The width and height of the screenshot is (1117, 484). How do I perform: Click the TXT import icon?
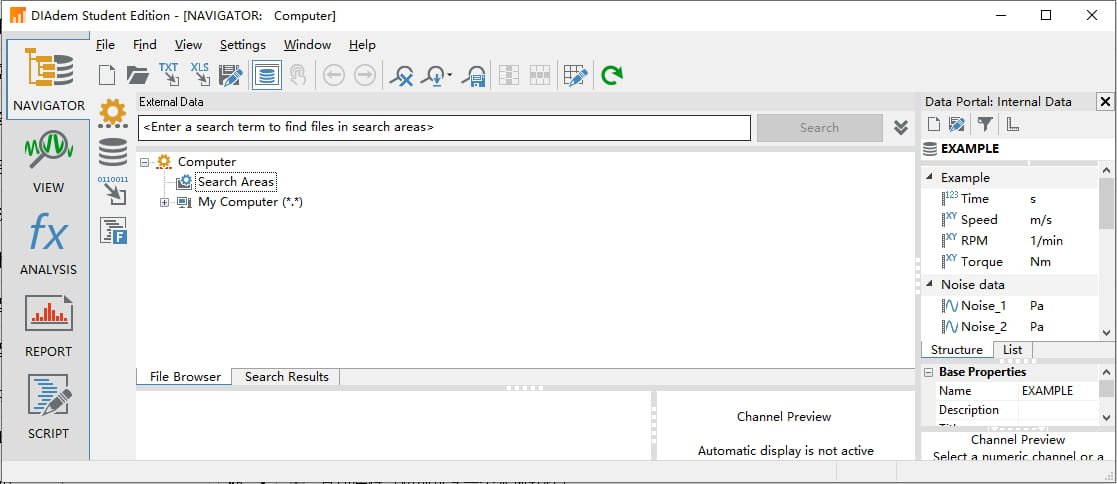tap(169, 75)
